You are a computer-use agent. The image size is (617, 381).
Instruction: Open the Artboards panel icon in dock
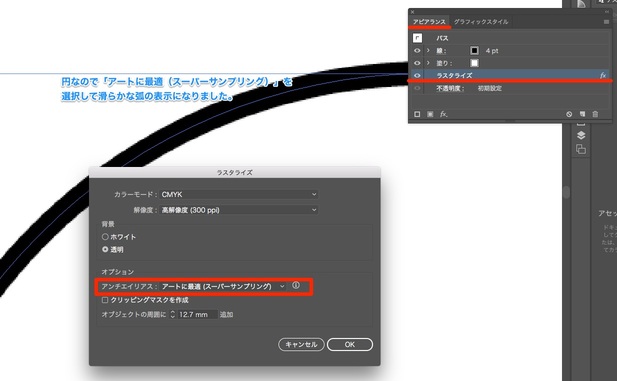click(581, 149)
